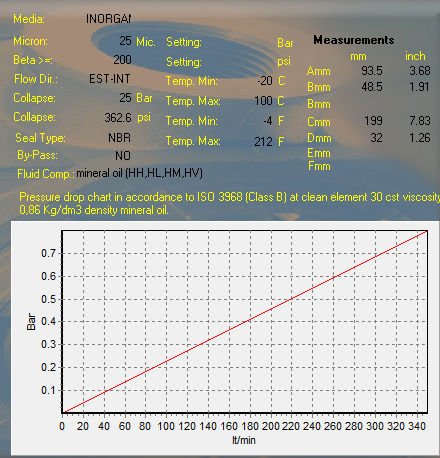Click Fluid Comp. text mineral oil (HH,HL,HM,HV)
The width and height of the screenshot is (440, 458).
pyautogui.click(x=139, y=173)
